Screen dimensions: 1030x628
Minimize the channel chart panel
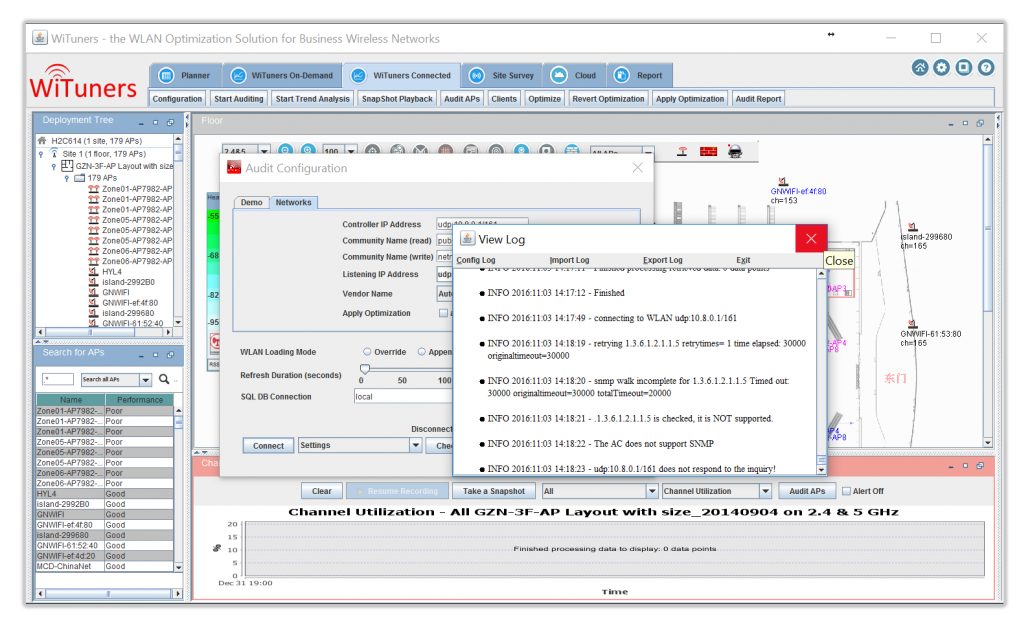[x=951, y=466]
